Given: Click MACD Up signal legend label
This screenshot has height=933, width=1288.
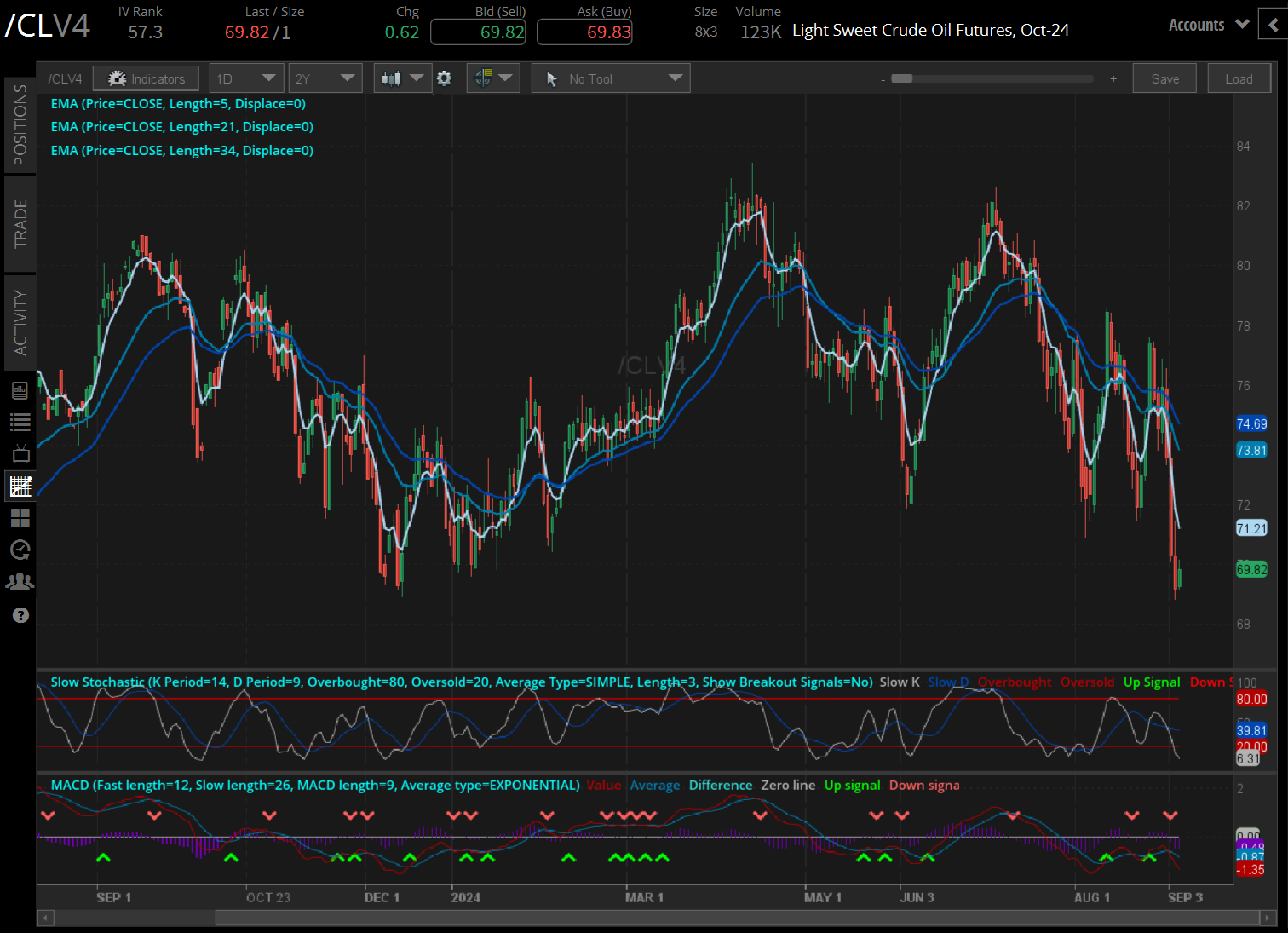Looking at the screenshot, I should (x=852, y=785).
